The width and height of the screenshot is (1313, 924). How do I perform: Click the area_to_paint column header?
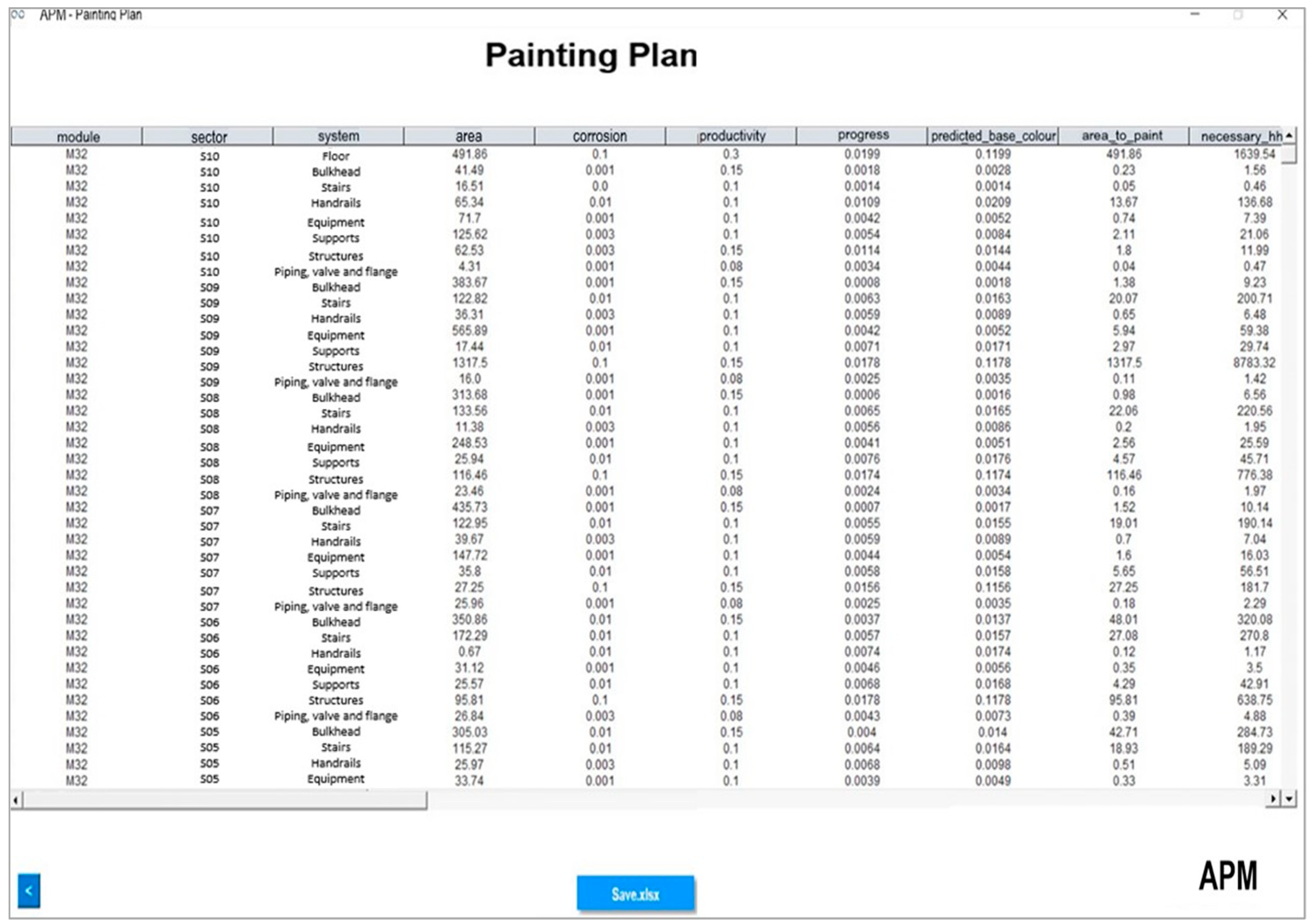tap(1122, 136)
